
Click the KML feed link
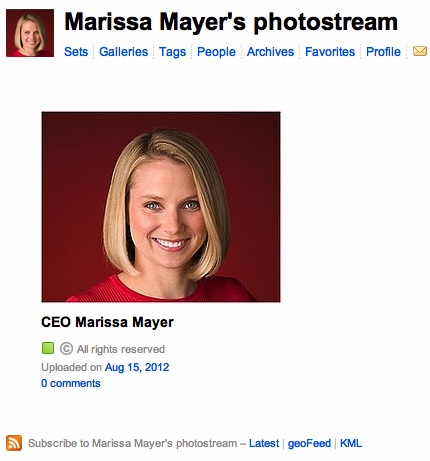(x=351, y=443)
